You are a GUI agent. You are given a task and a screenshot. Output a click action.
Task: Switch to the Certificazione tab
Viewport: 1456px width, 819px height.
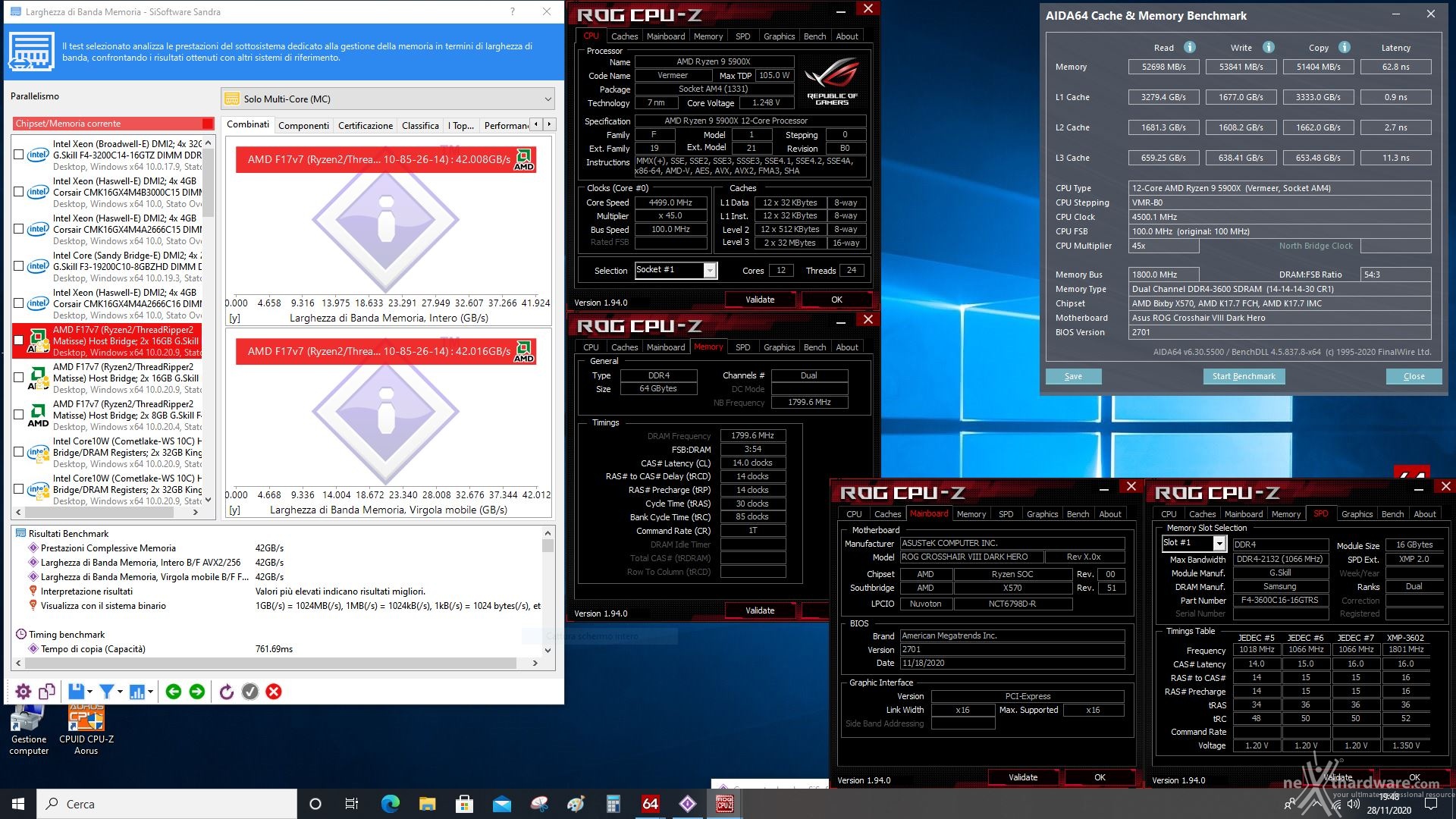pos(366,125)
